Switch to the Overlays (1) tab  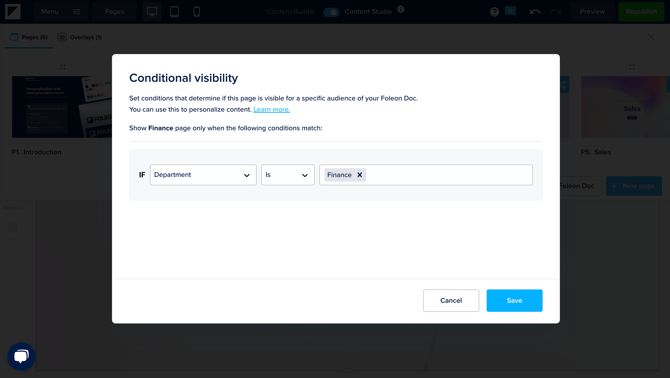[80, 37]
